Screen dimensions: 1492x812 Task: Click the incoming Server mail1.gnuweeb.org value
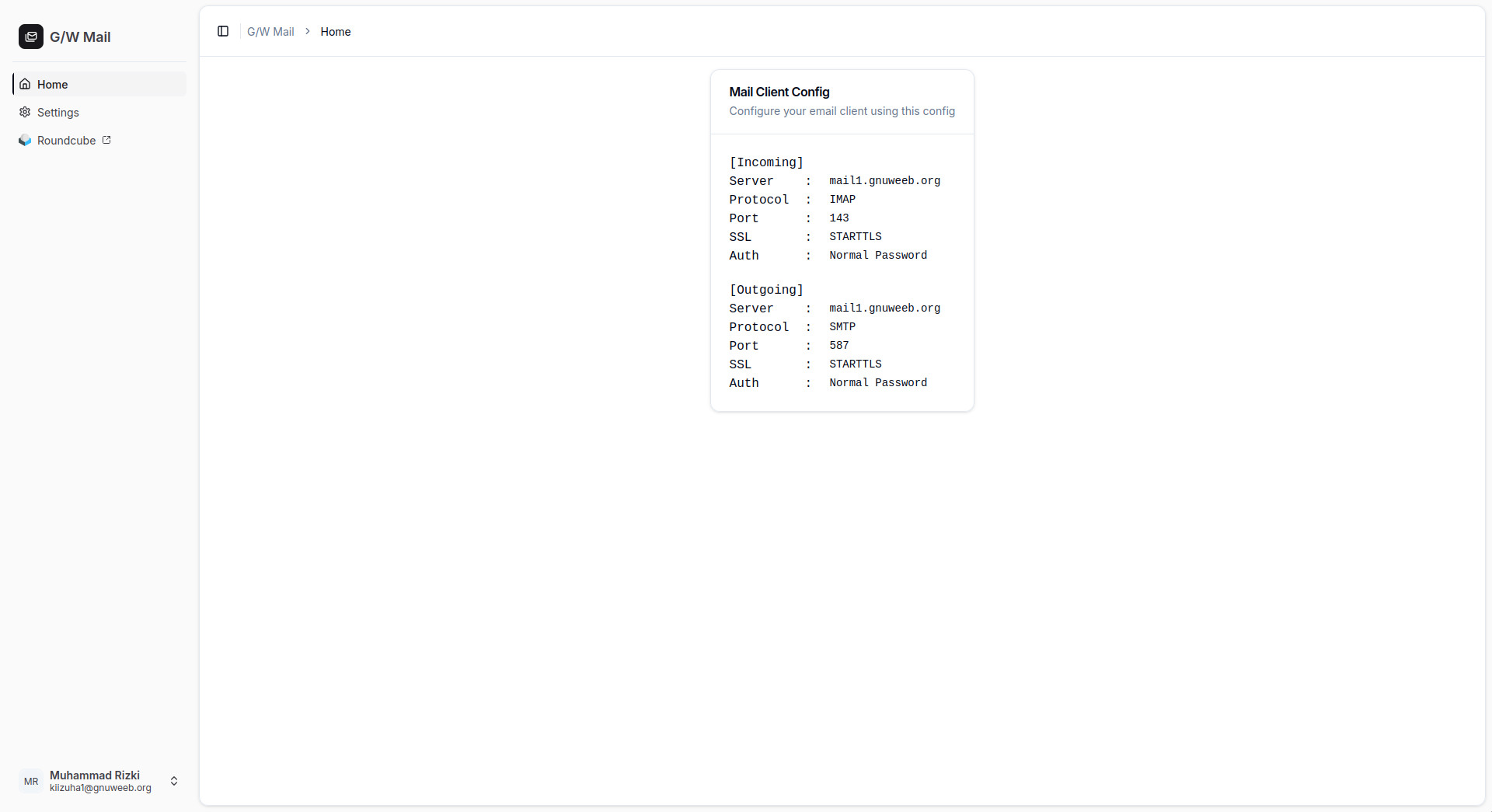tap(884, 180)
